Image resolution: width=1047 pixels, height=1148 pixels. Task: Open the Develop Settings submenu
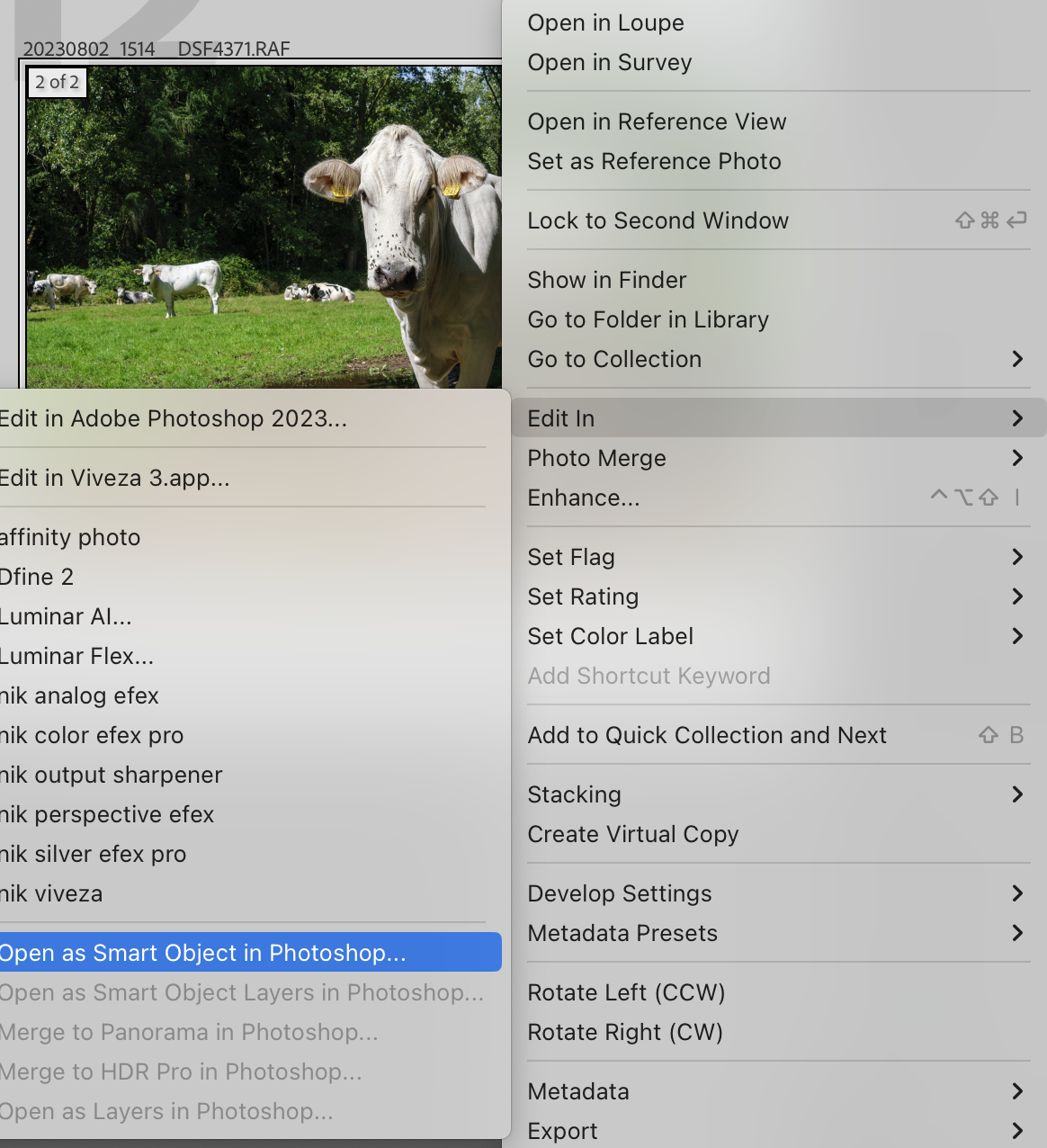coord(620,893)
